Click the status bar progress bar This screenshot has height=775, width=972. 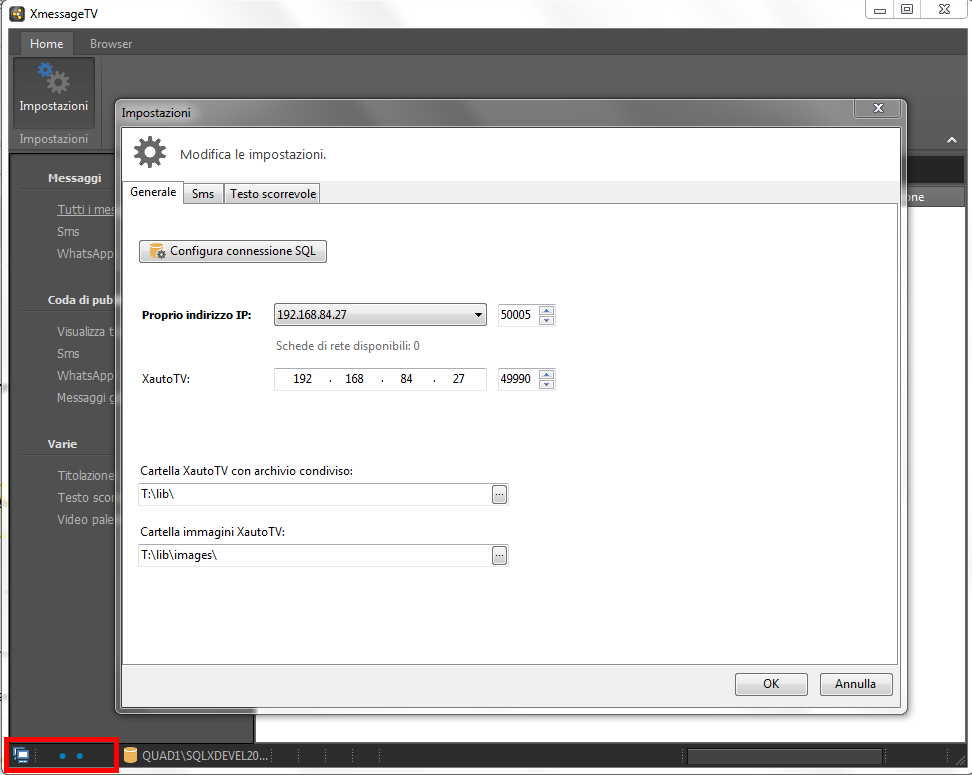[785, 756]
